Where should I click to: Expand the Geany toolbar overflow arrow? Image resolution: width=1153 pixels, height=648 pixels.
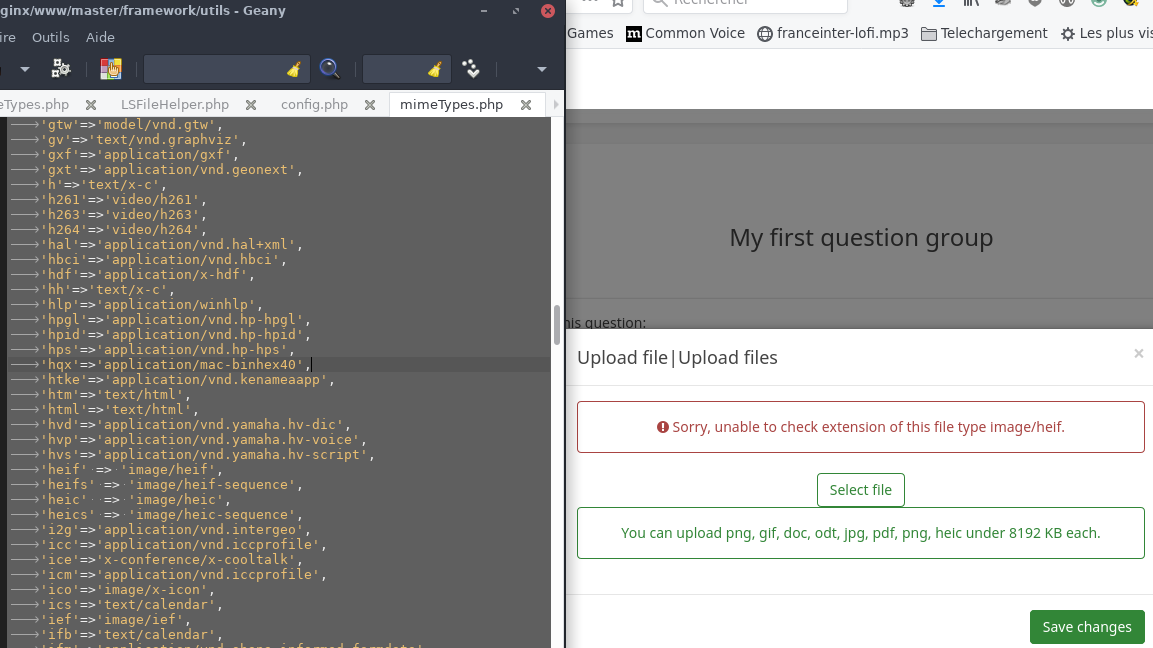click(542, 69)
